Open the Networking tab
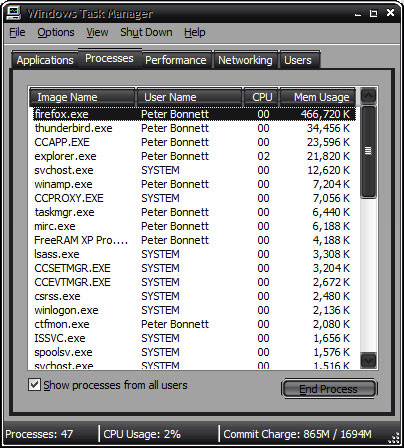Screen dimensions: 404x448 coord(245,60)
